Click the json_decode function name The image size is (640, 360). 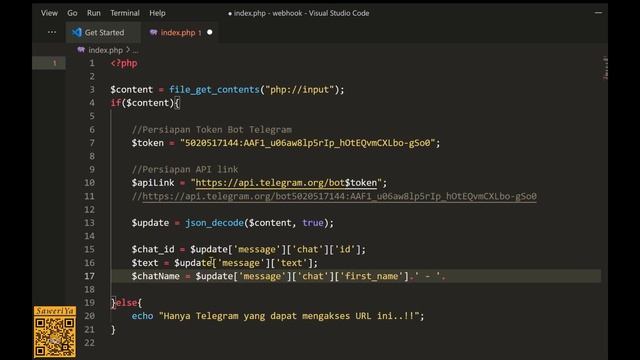point(214,223)
